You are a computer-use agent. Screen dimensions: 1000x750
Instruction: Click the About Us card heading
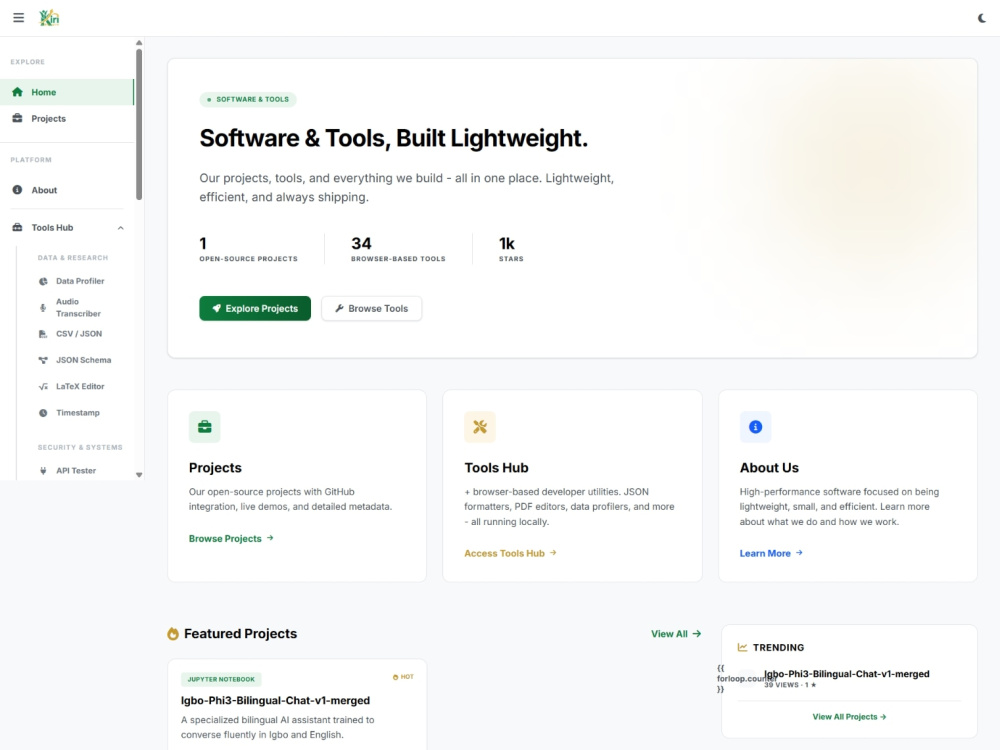769,467
